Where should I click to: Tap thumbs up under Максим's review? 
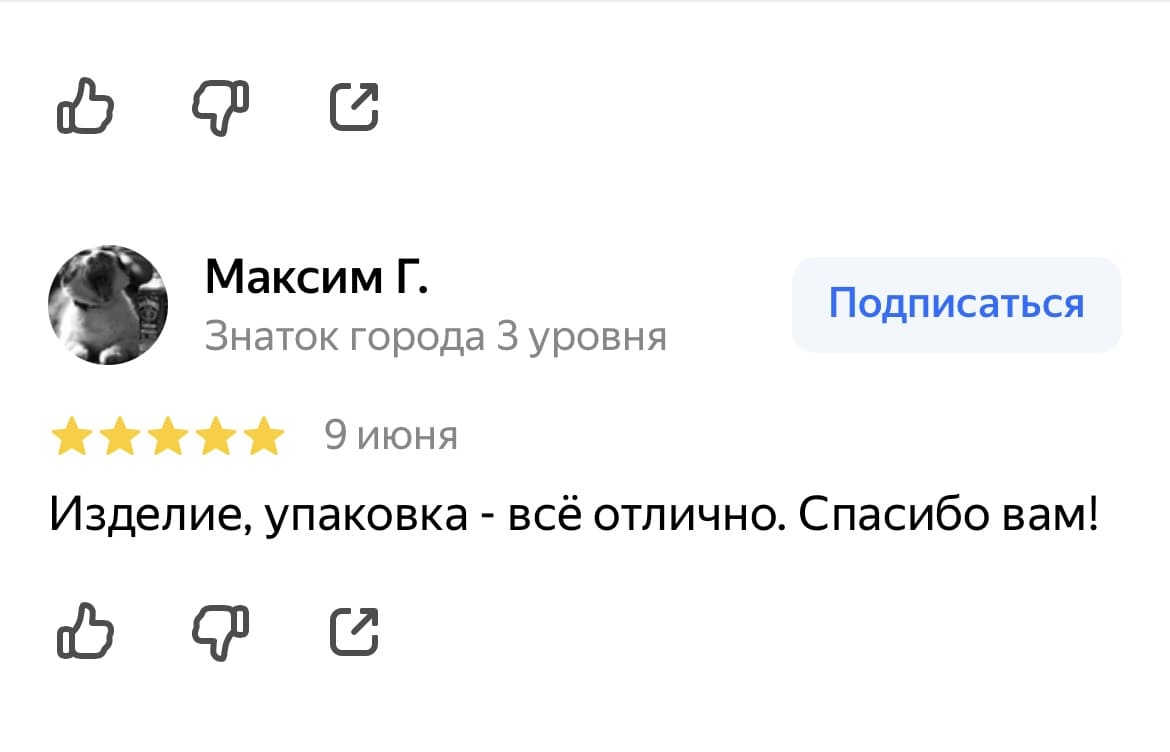[85, 631]
